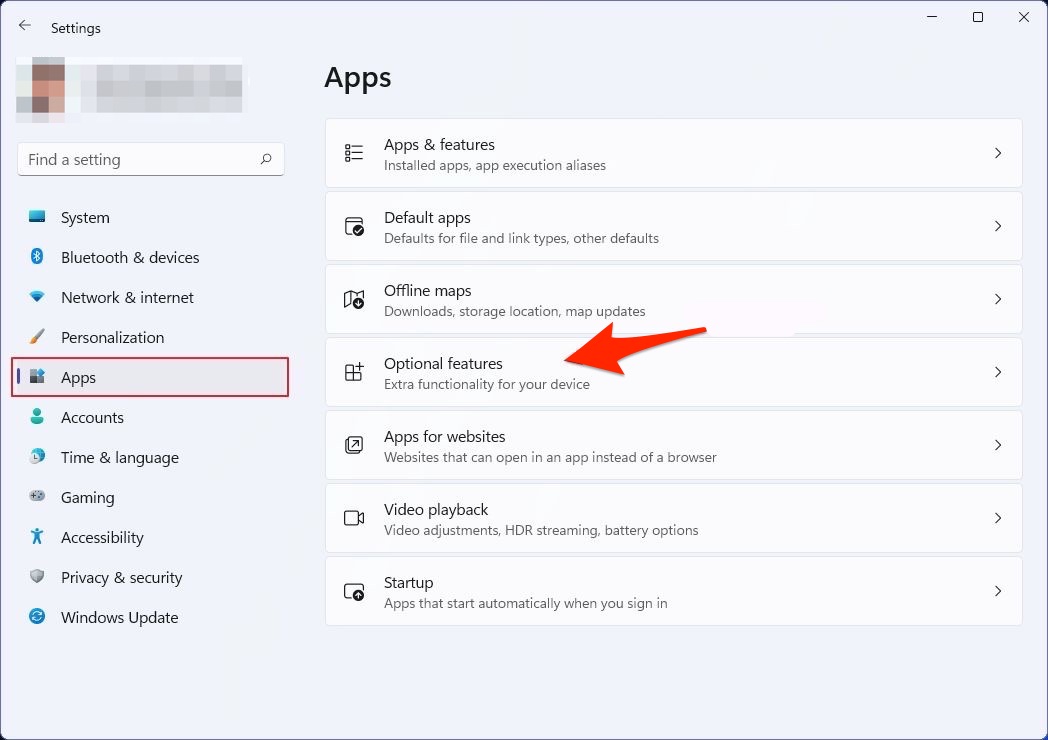
Task: Expand Apps & features chevron
Action: point(997,153)
